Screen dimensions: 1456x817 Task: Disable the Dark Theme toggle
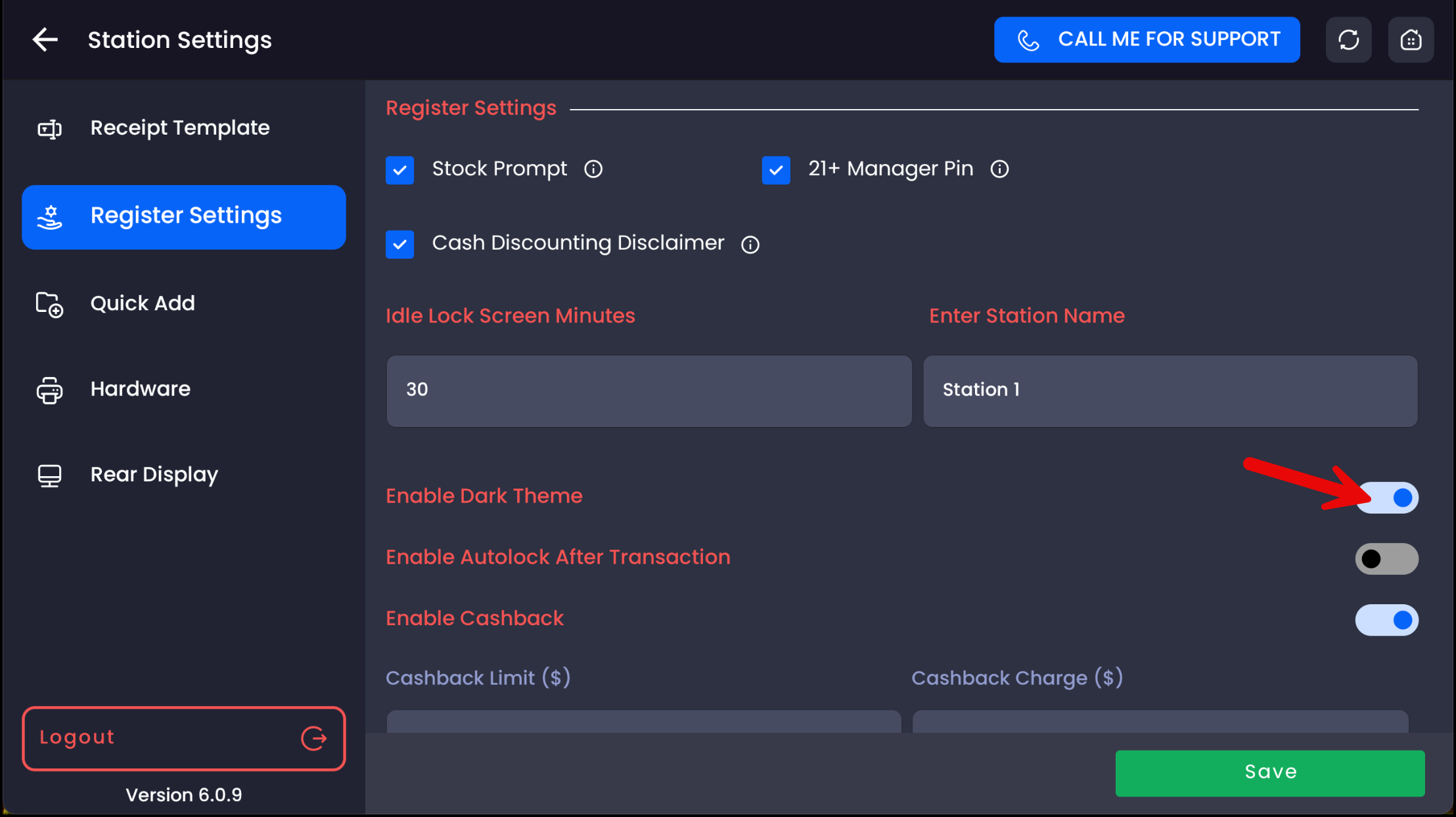[x=1386, y=498]
